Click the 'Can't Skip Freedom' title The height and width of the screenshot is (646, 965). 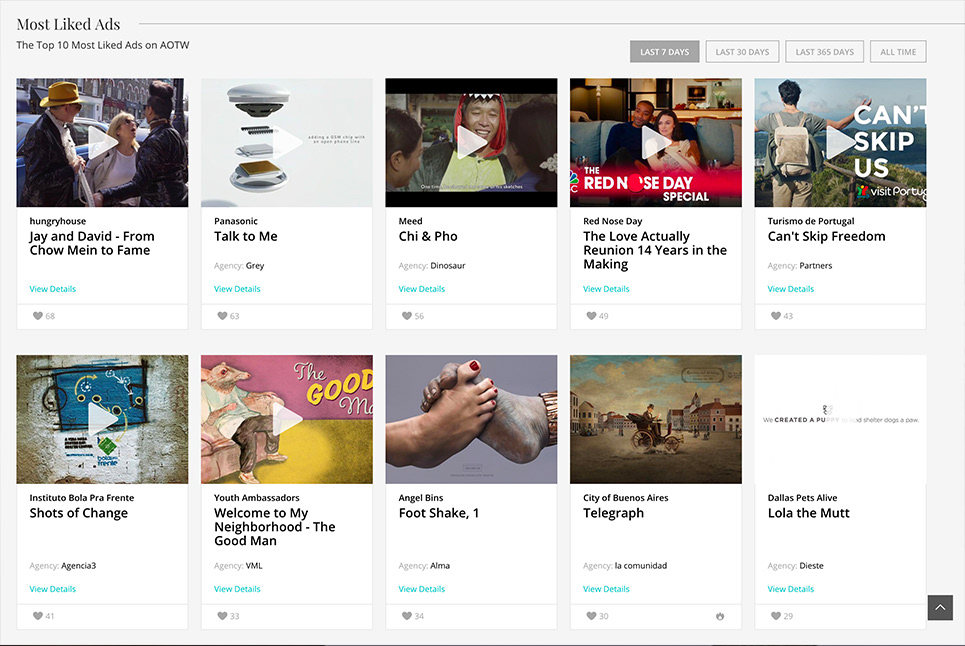[x=827, y=236]
